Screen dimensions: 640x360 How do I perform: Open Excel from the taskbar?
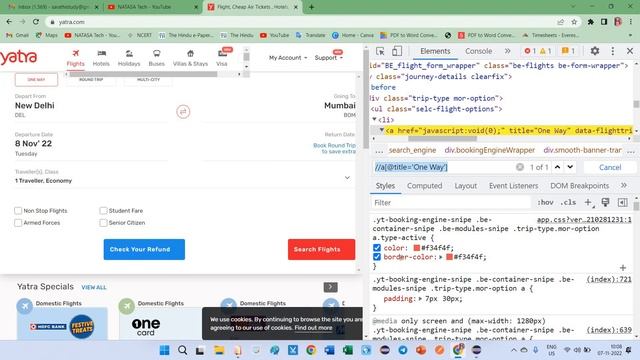(348, 350)
